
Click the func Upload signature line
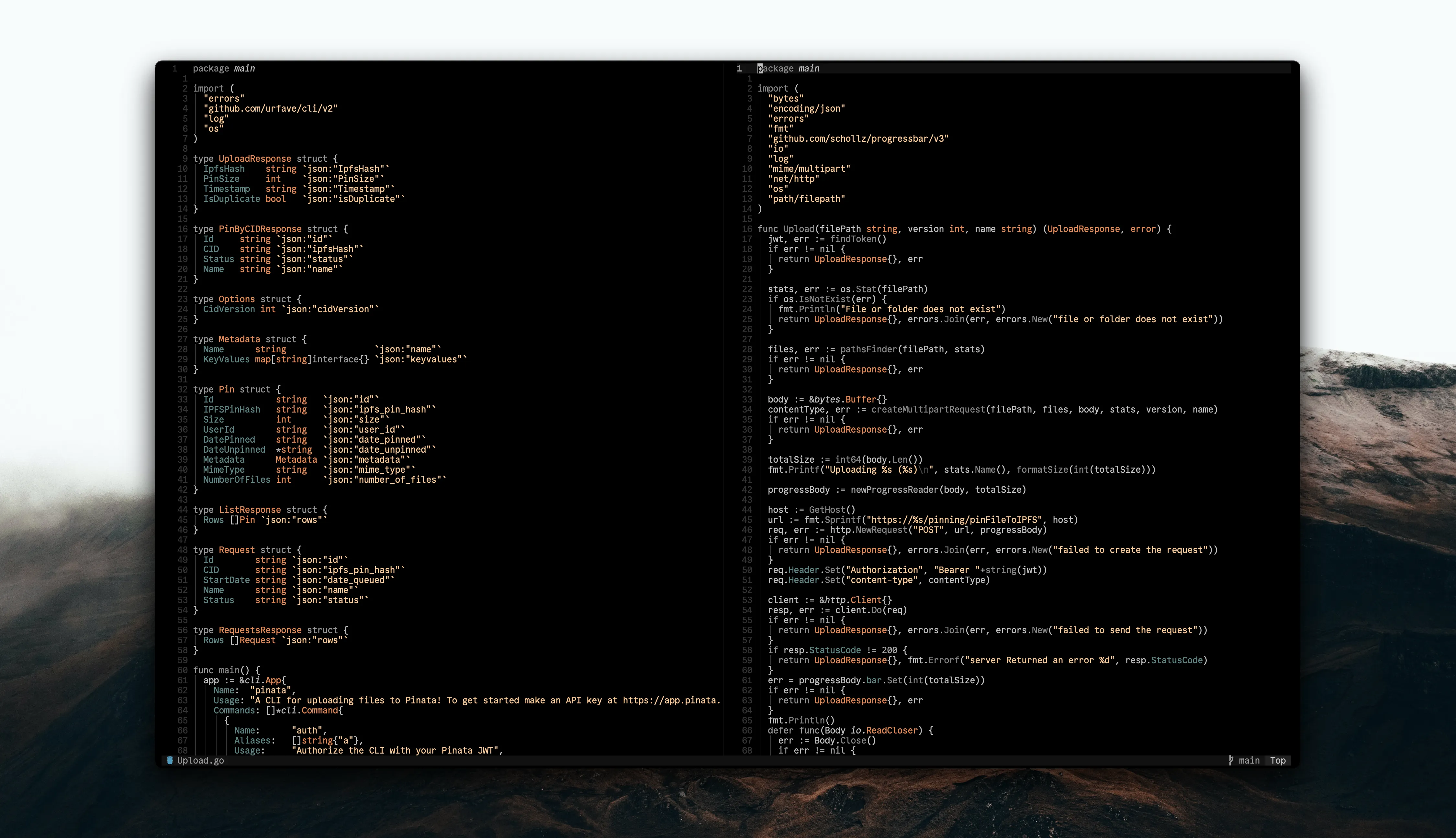(x=964, y=228)
